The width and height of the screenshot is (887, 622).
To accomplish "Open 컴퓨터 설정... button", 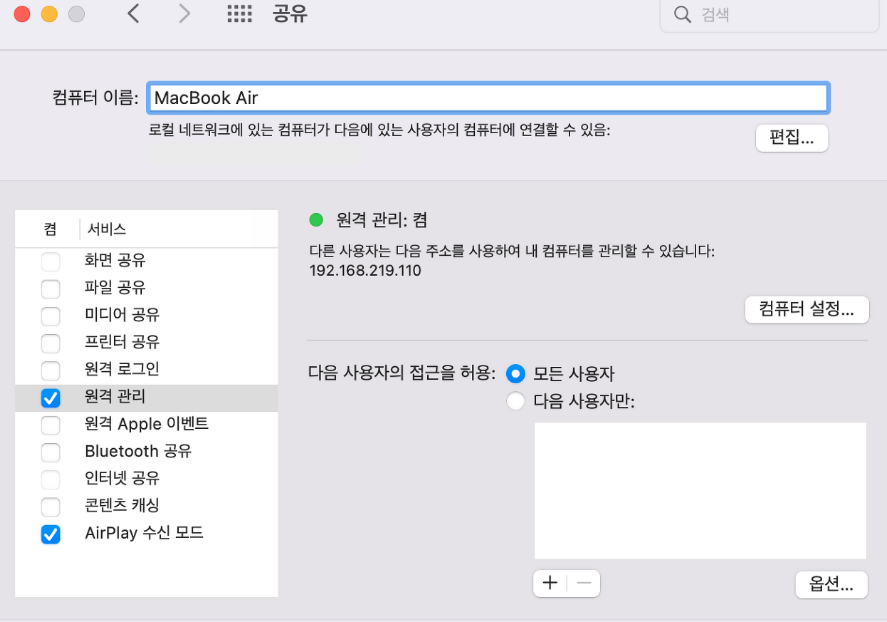I will coord(806,309).
